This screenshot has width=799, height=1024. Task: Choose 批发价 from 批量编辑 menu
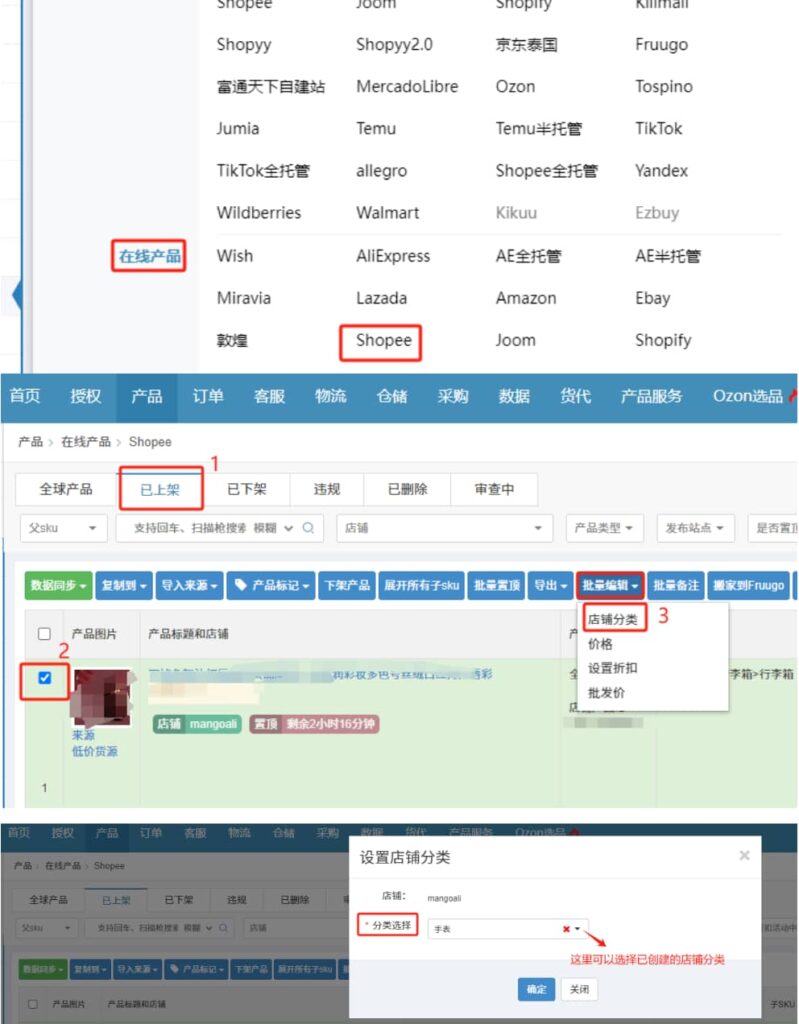606,693
